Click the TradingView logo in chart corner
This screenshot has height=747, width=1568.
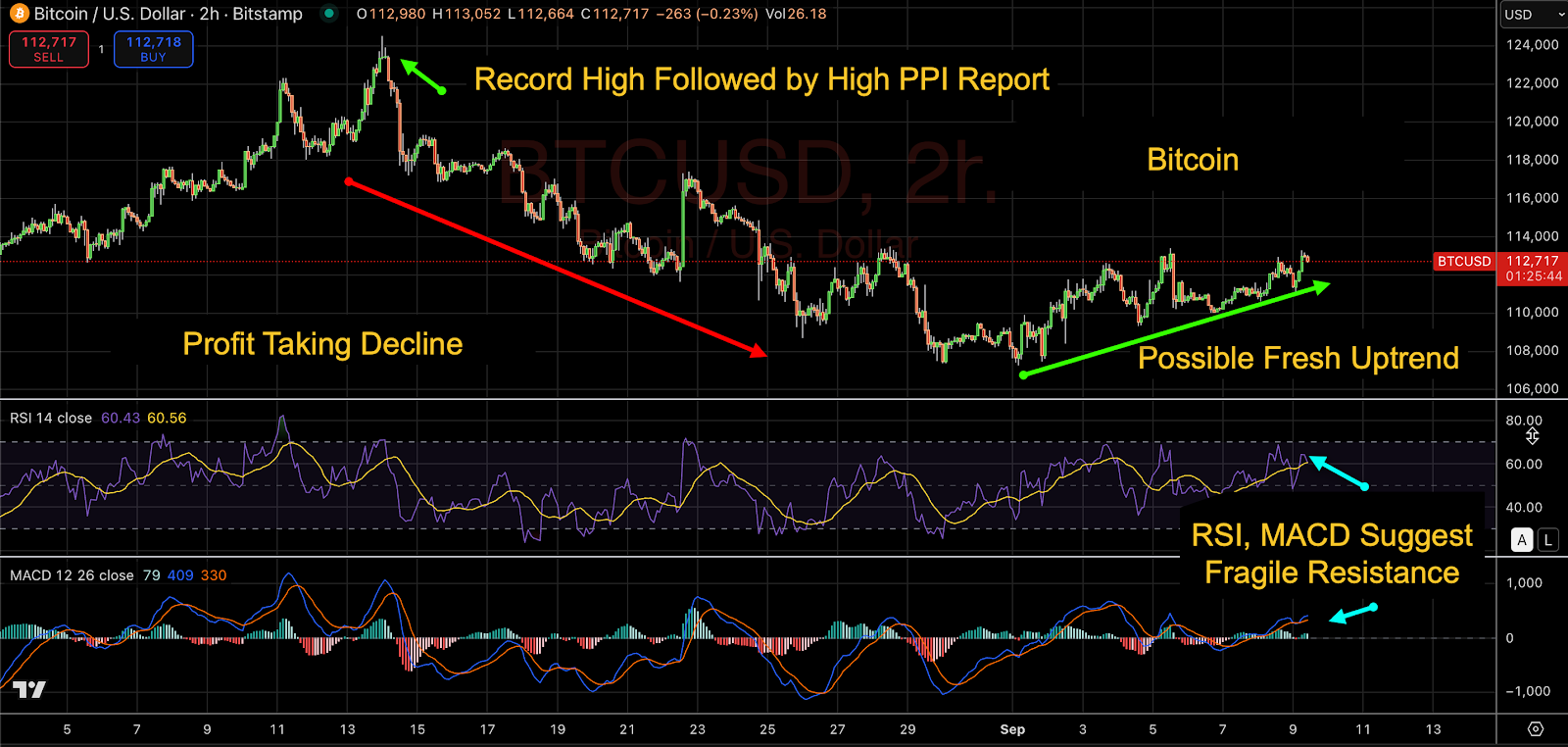(29, 689)
